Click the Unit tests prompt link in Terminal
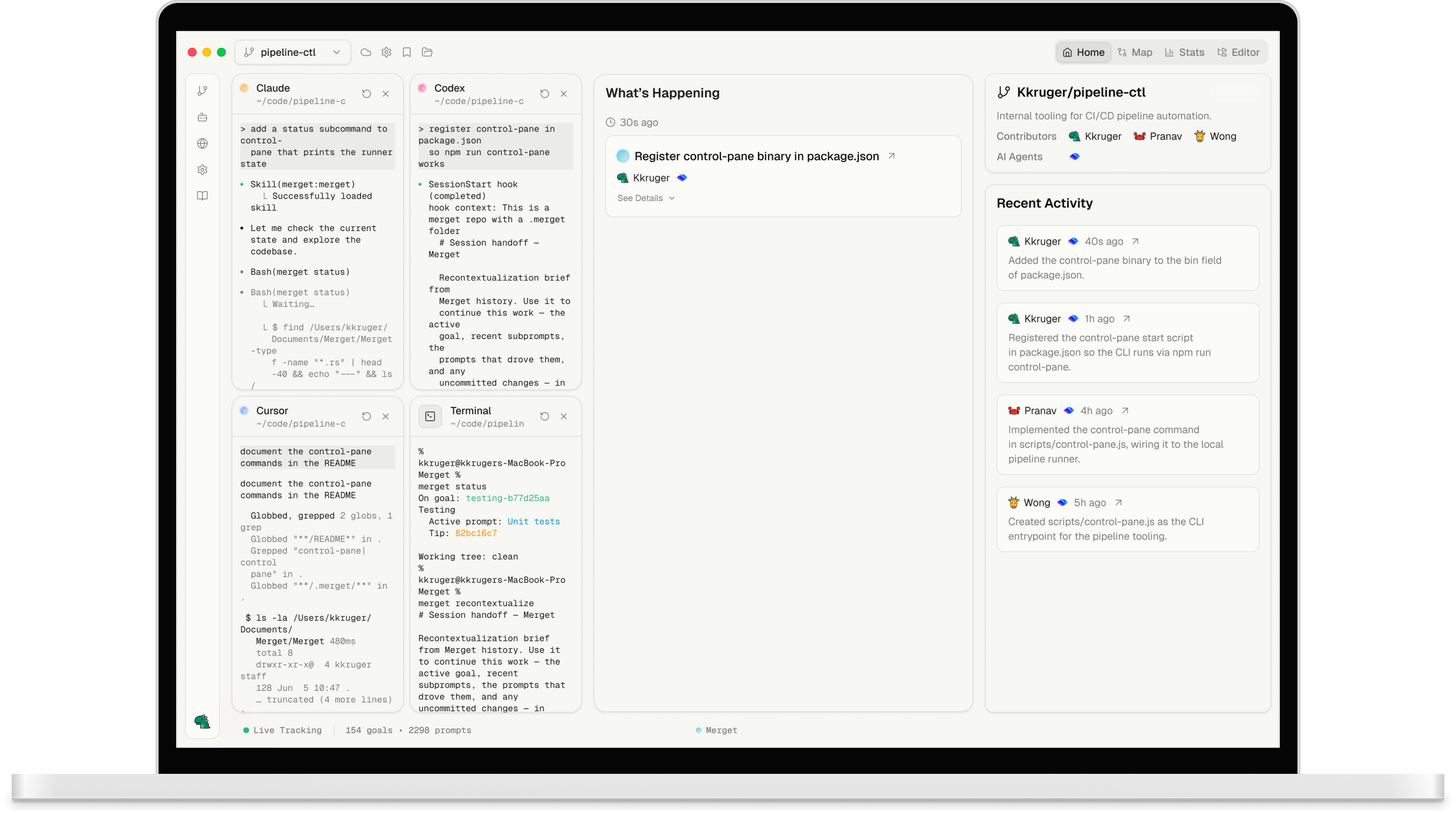This screenshot has width=1456, height=813. (534, 521)
